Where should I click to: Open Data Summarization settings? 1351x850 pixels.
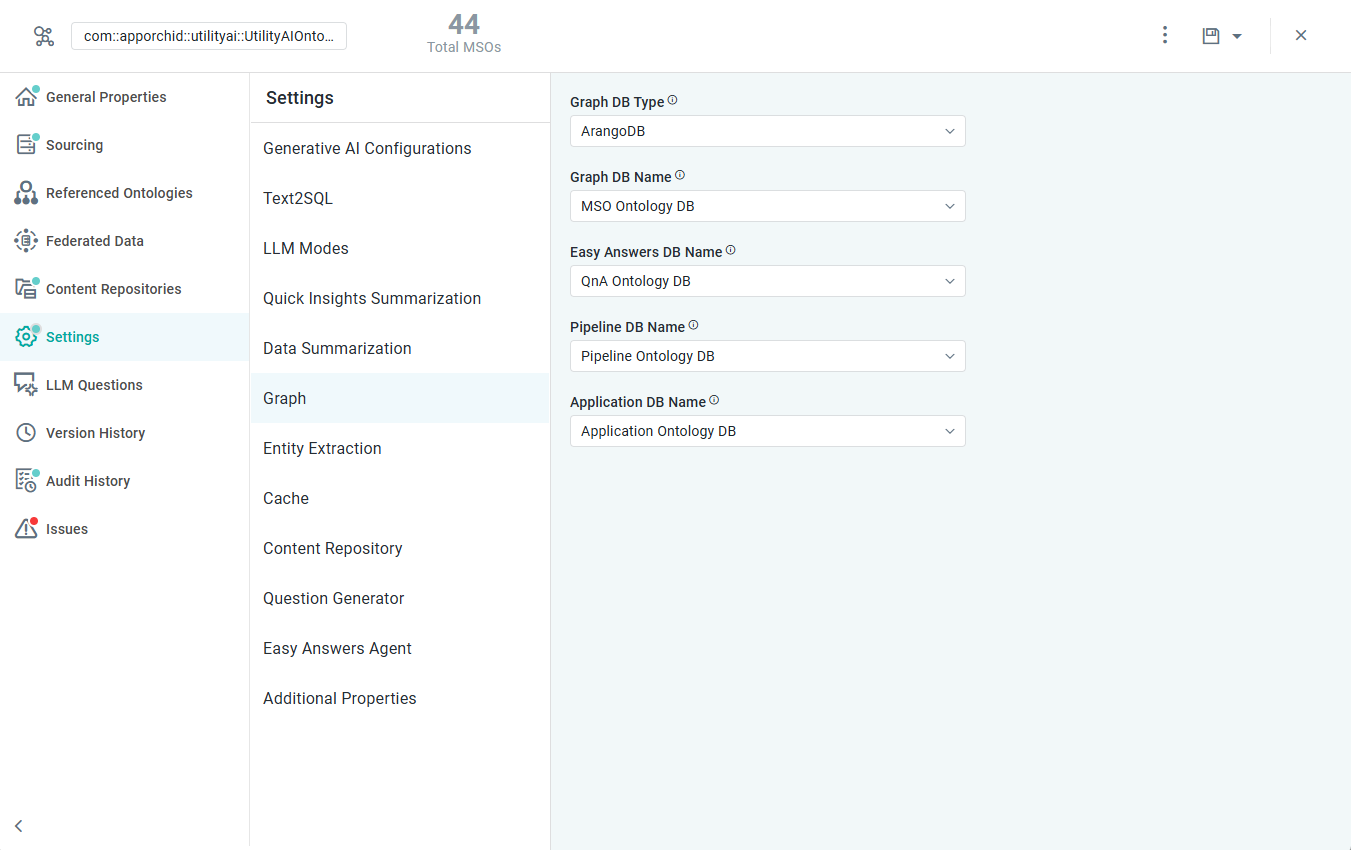[400, 348]
